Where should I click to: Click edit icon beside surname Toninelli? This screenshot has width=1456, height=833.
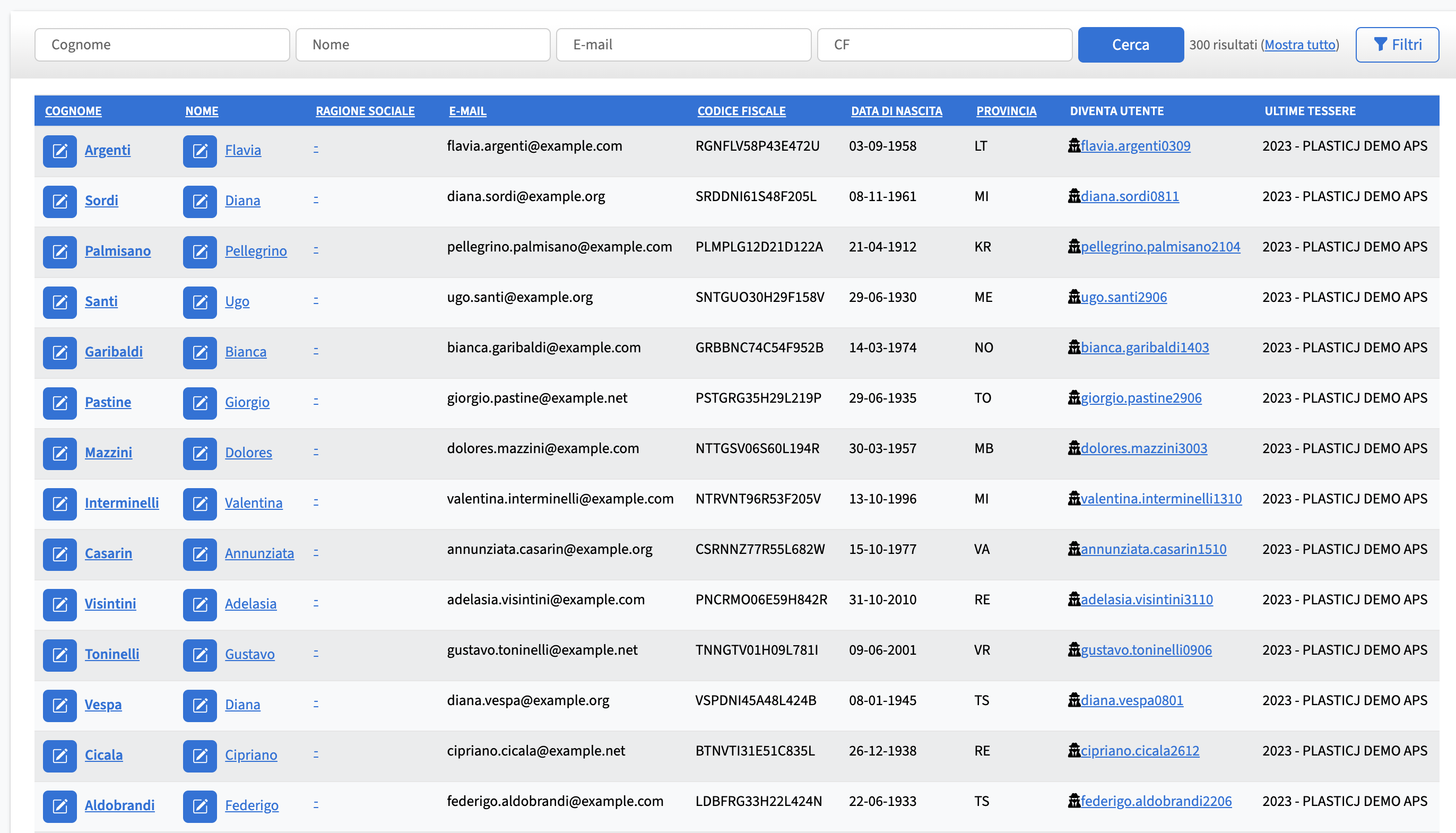(60, 655)
